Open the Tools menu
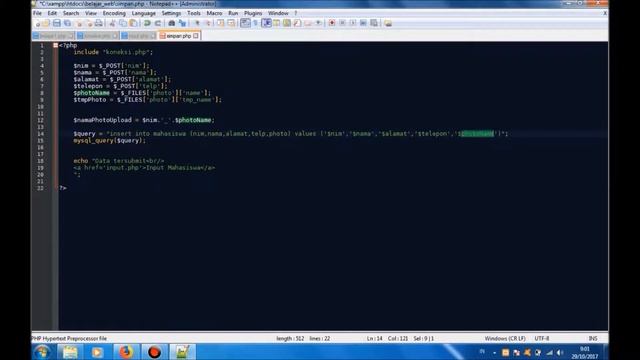 pyautogui.click(x=194, y=13)
